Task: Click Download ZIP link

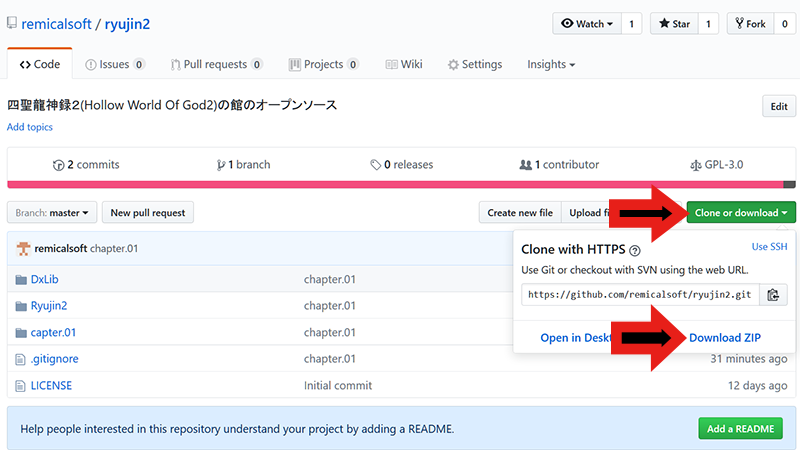Action: pyautogui.click(x=725, y=338)
